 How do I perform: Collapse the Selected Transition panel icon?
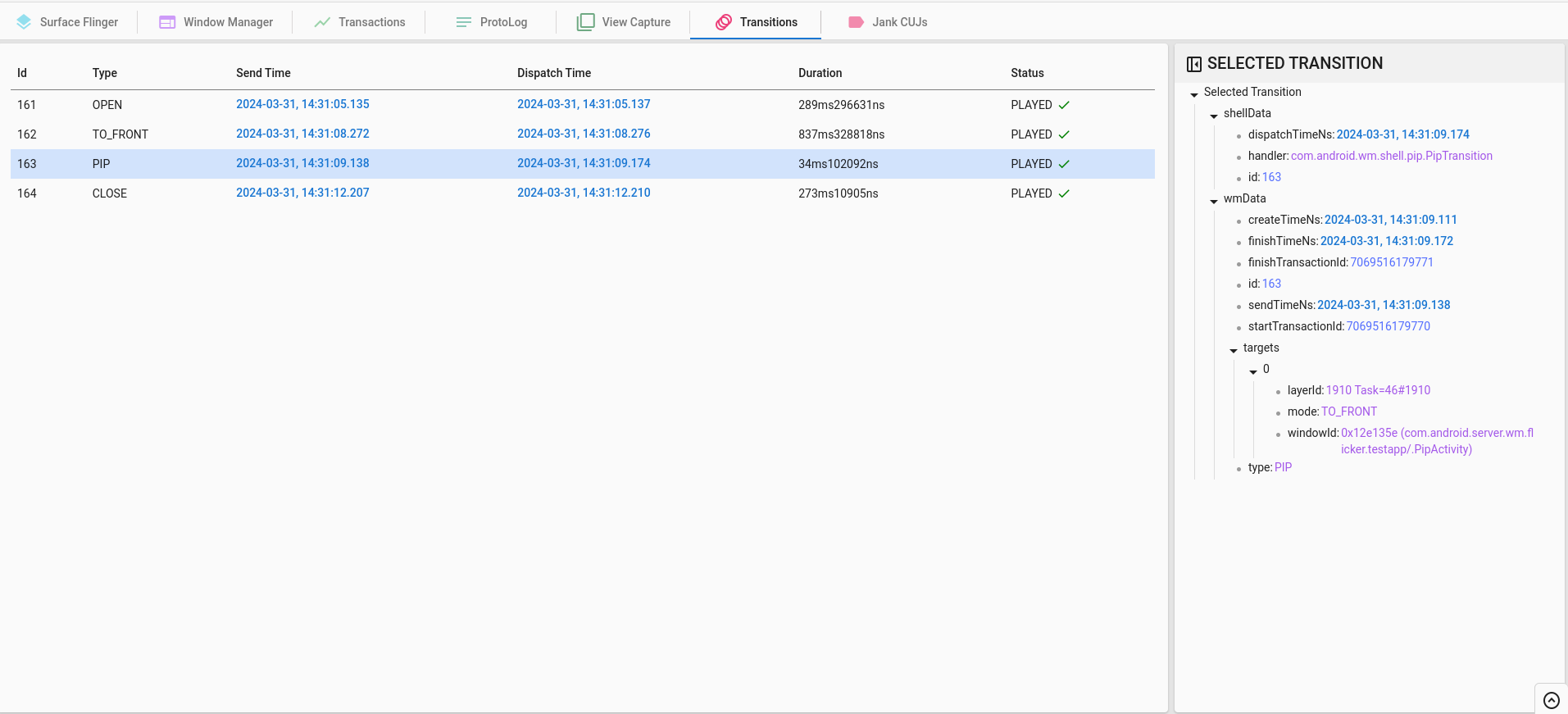click(1194, 64)
